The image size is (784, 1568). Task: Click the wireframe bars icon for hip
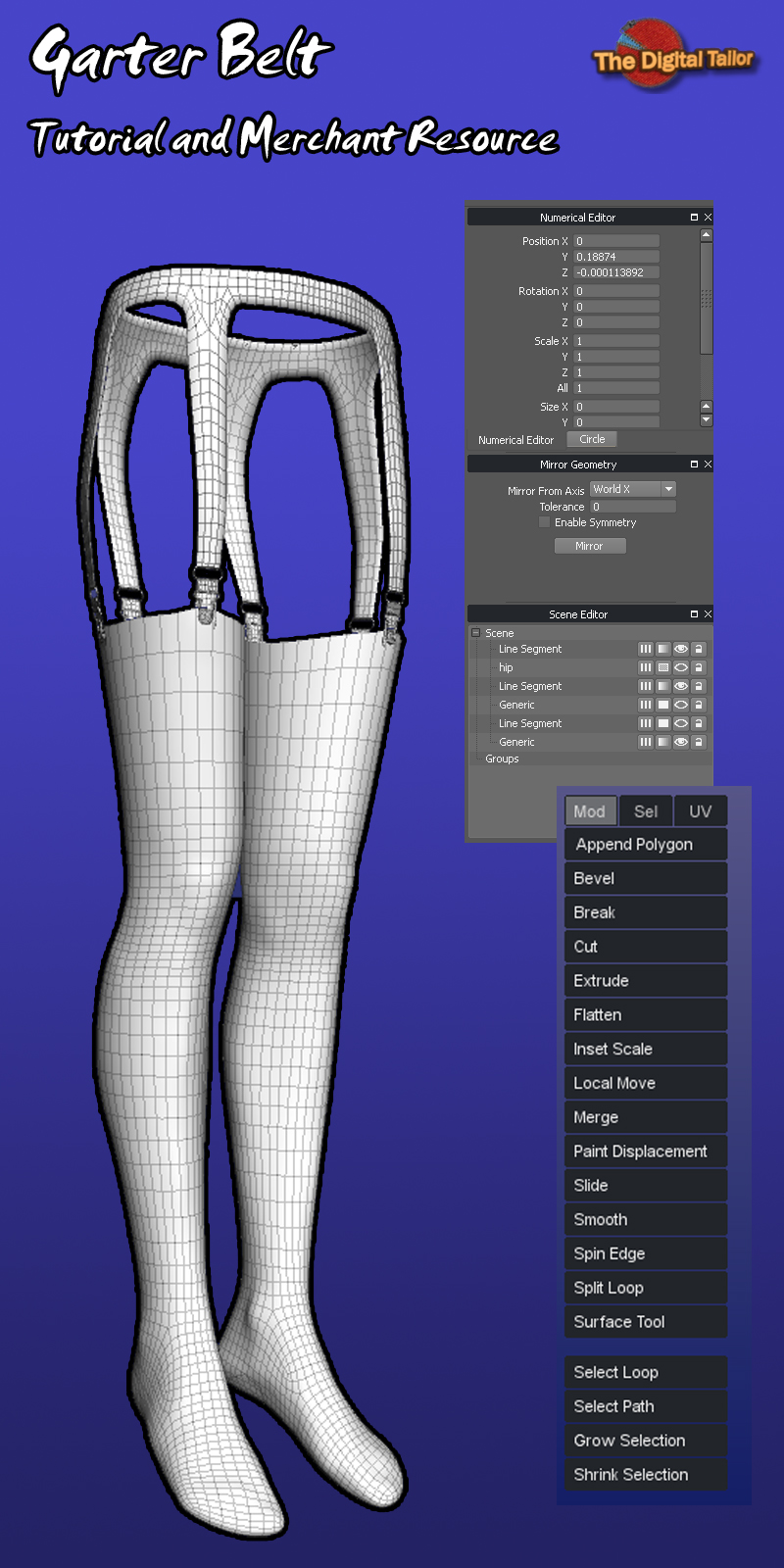[645, 667]
